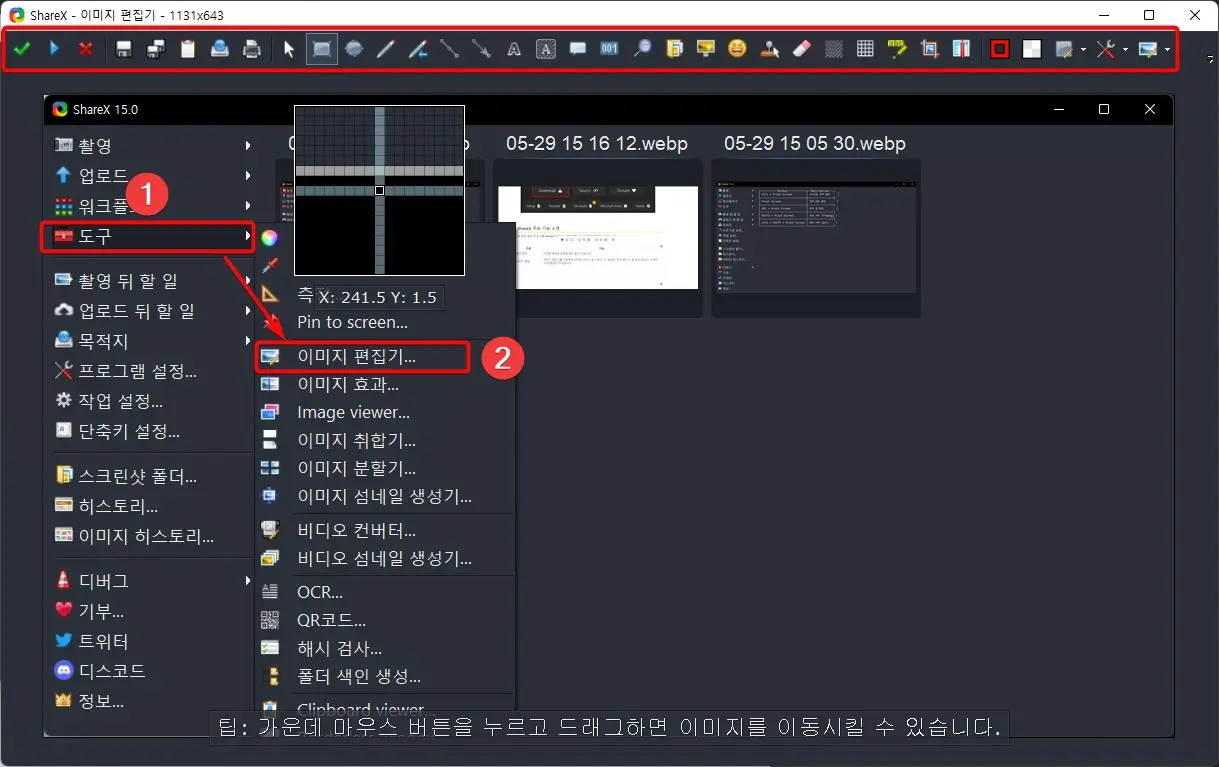Select the Text outline tool
1219x767 pixels.
coord(514,49)
